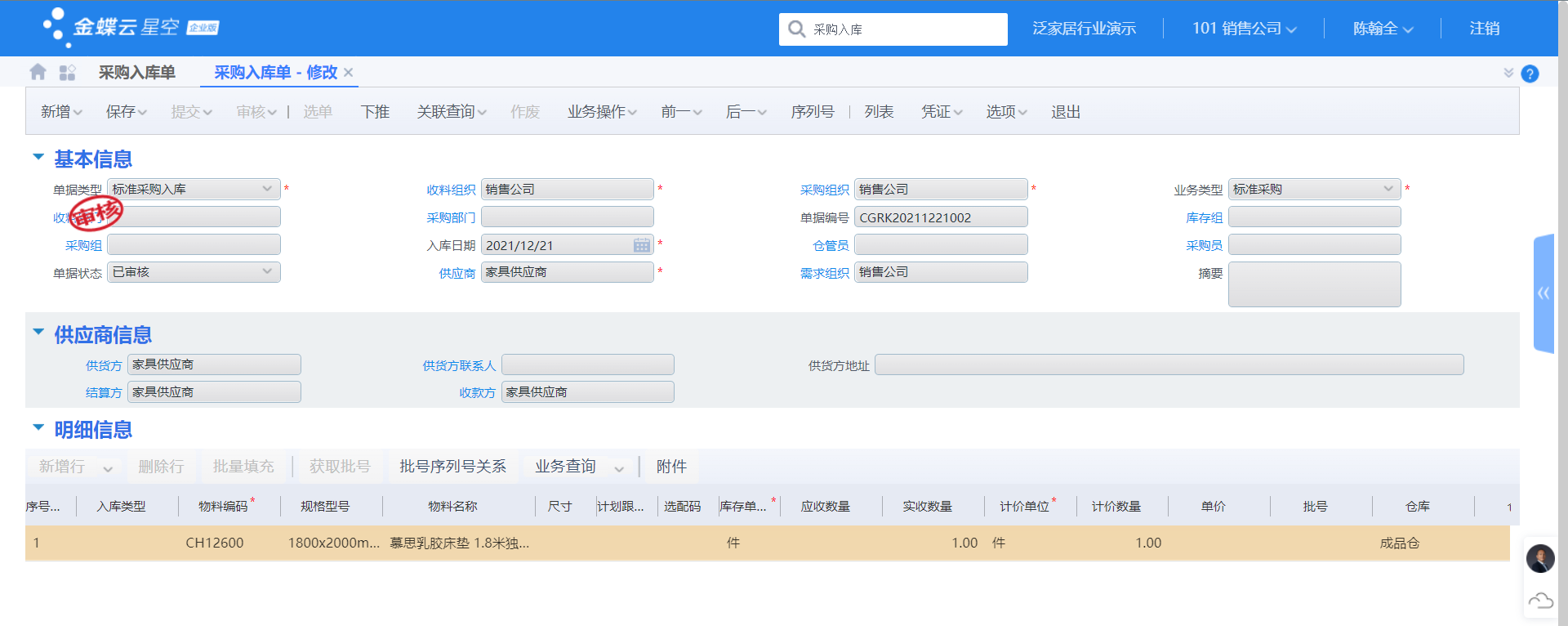Click the search magnifier icon
The width and height of the screenshot is (1568, 626).
[x=796, y=29]
